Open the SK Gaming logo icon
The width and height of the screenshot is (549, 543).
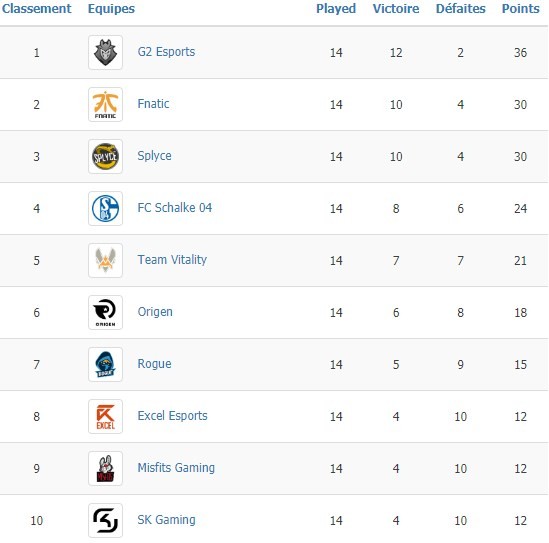(x=105, y=520)
